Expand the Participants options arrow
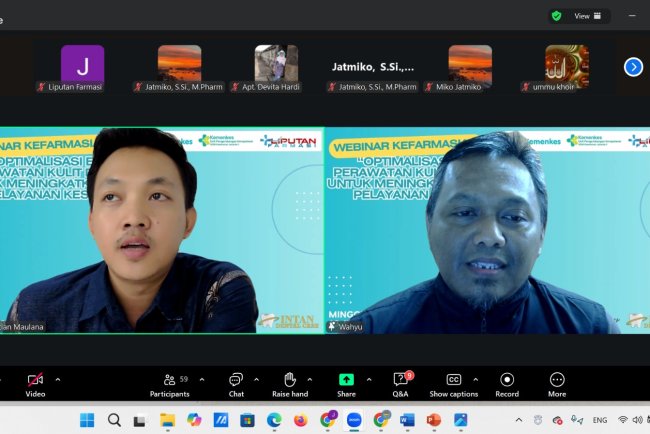This screenshot has height=434, width=650. click(x=202, y=379)
